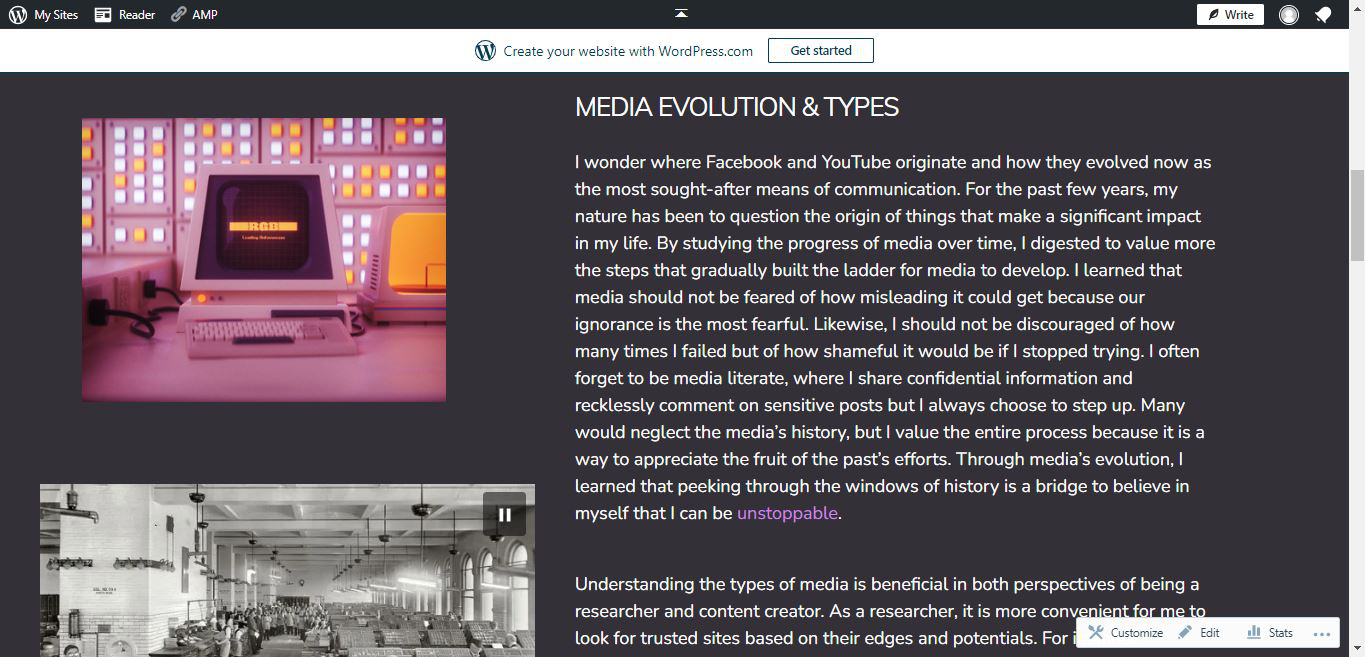Click the Get started button
The width and height of the screenshot is (1365, 657).
821,50
